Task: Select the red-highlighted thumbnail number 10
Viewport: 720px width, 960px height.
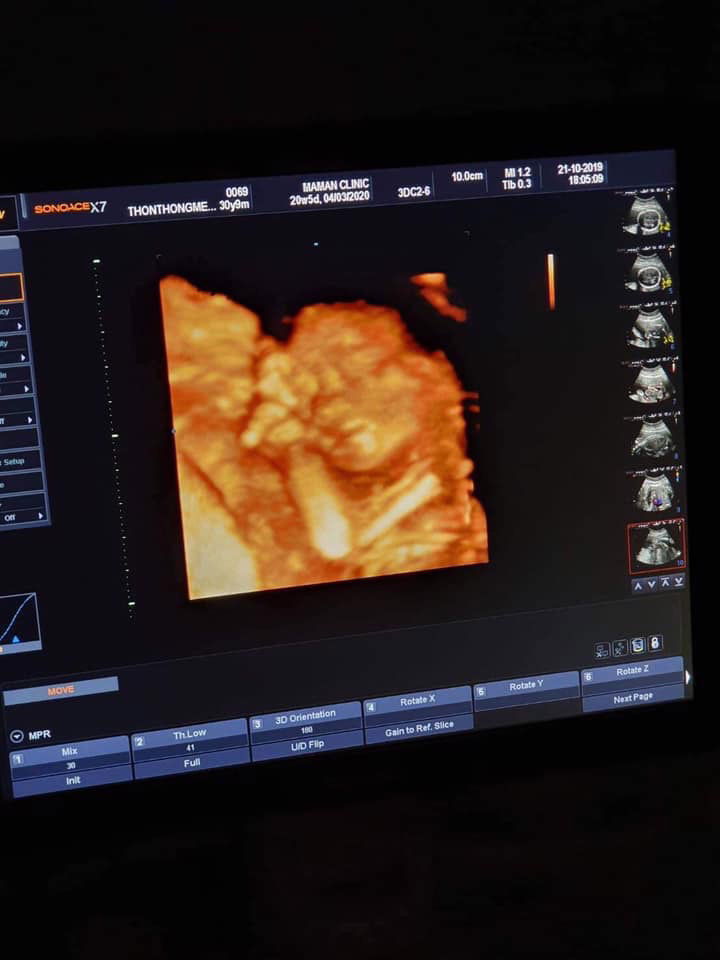Action: 656,547
